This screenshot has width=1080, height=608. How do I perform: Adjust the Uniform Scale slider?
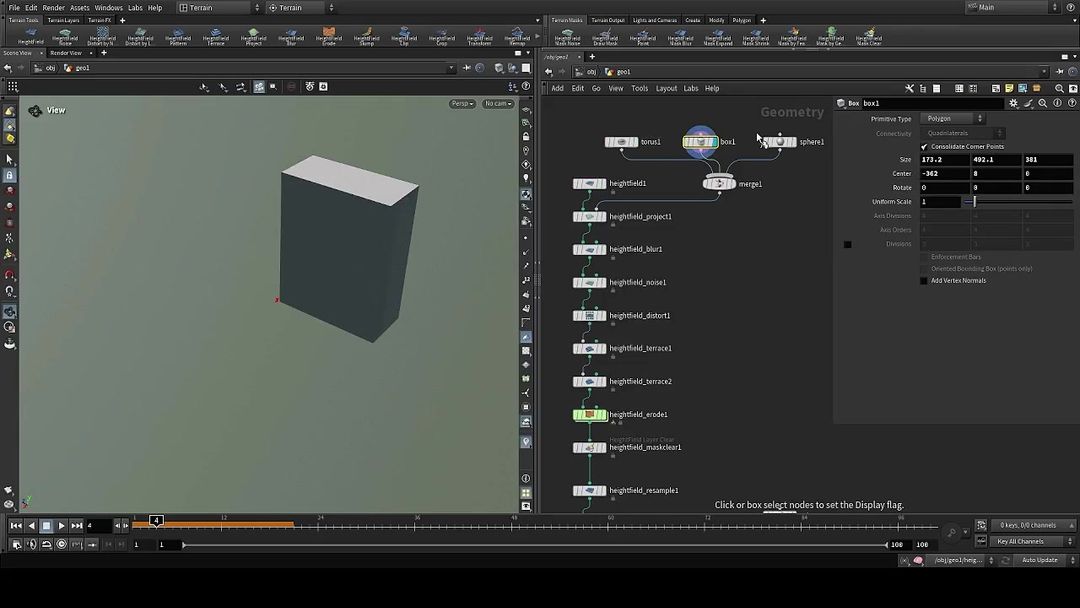[x=1018, y=202]
